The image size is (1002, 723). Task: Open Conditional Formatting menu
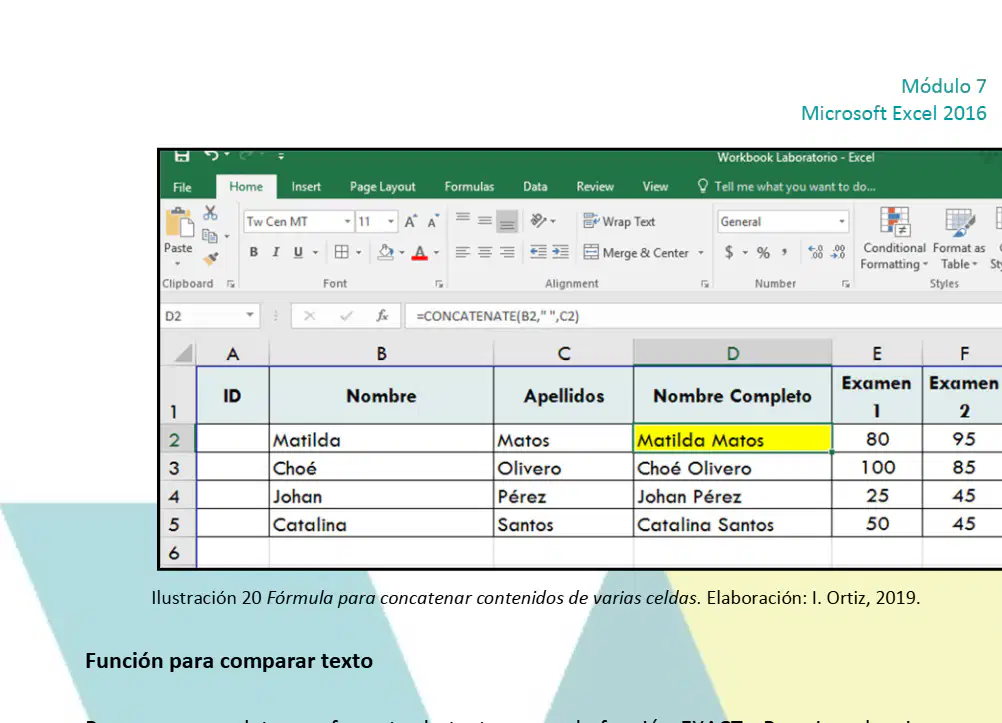tap(894, 238)
